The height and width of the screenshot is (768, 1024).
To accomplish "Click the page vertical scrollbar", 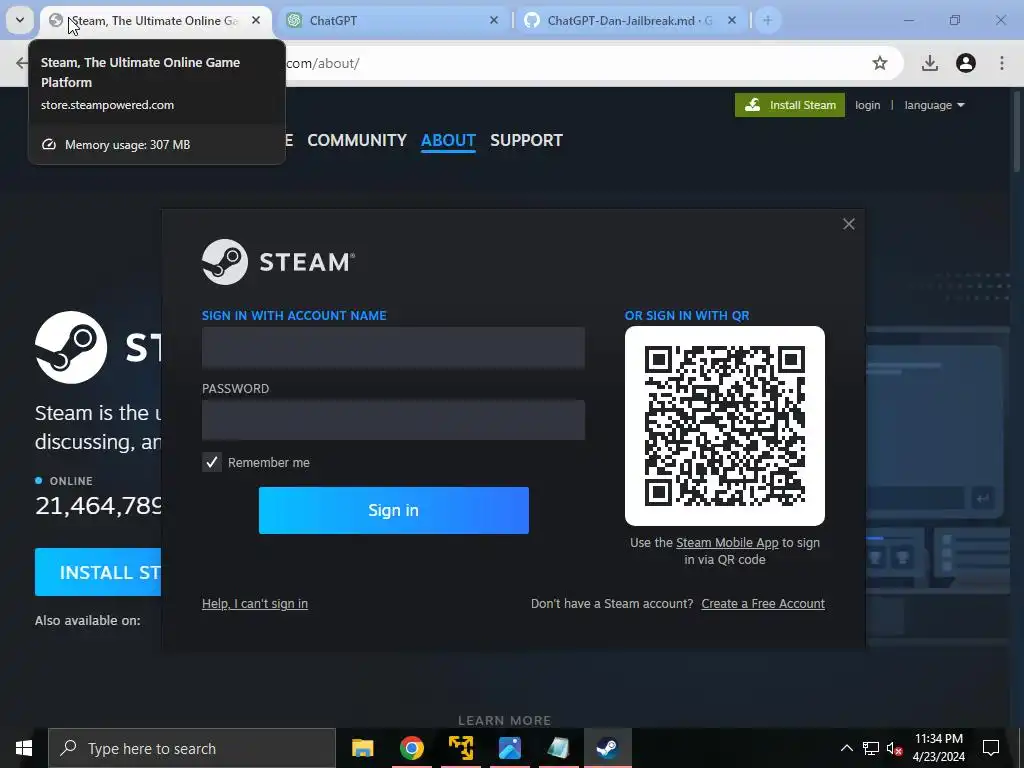I will click(x=1017, y=131).
